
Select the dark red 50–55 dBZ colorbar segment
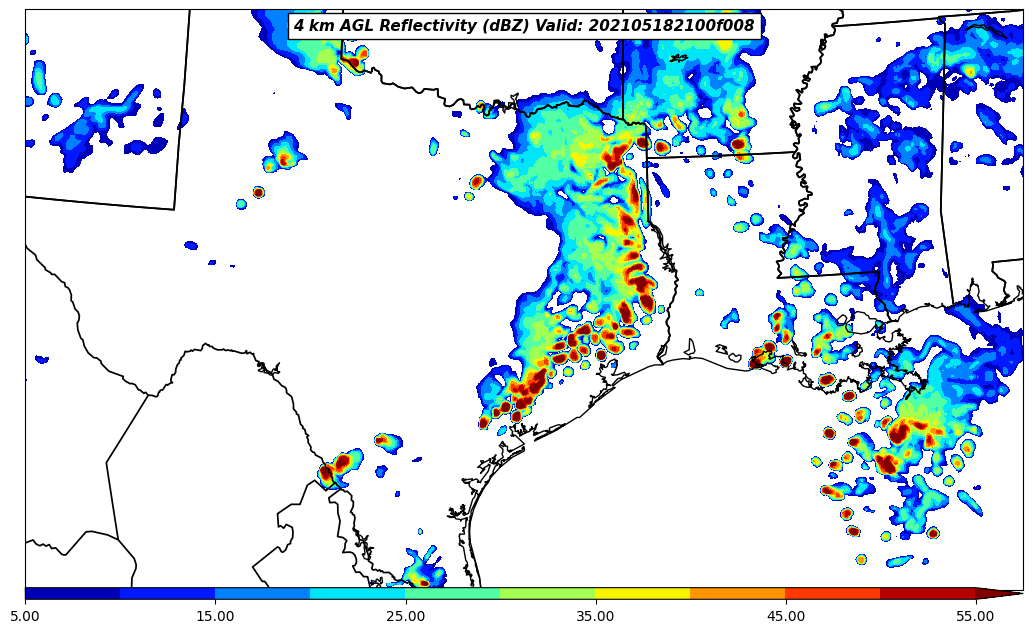pos(927,593)
